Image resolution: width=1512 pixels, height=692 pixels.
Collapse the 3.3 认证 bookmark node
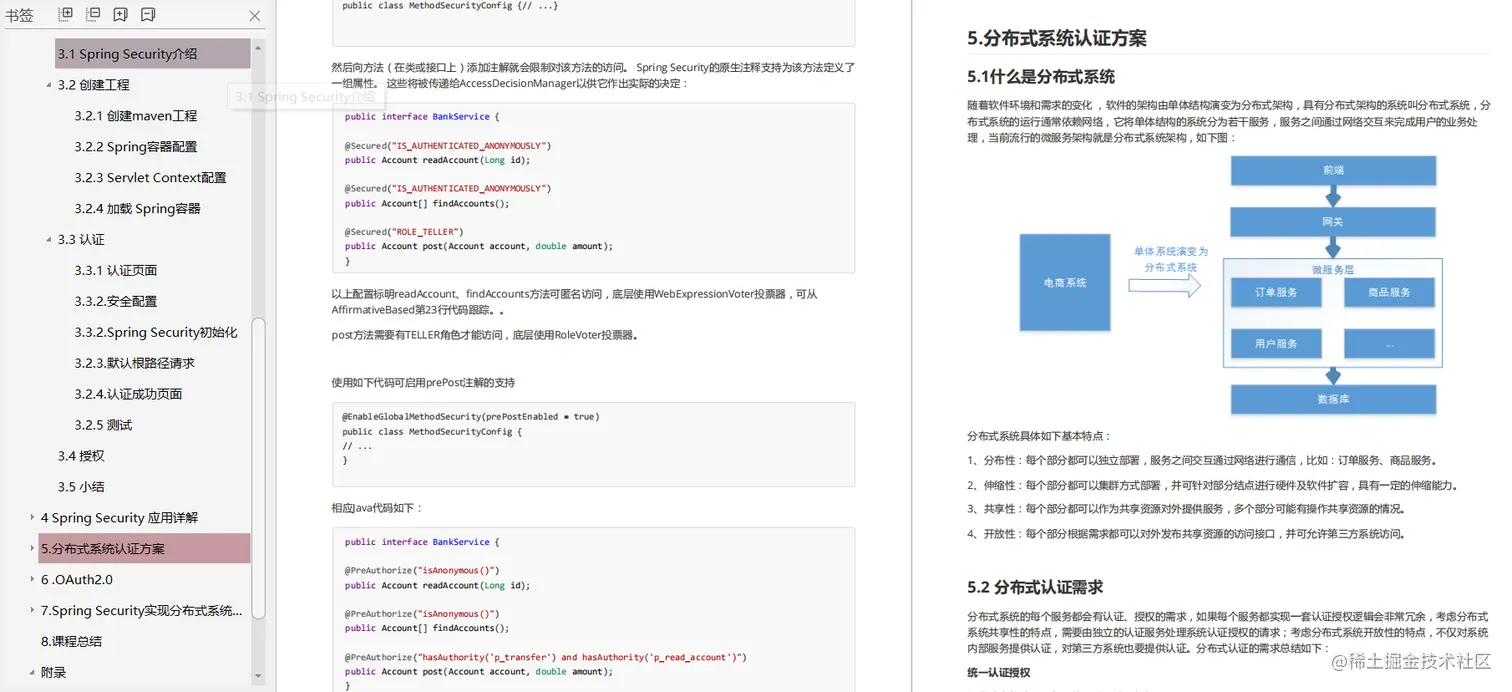click(x=49, y=240)
